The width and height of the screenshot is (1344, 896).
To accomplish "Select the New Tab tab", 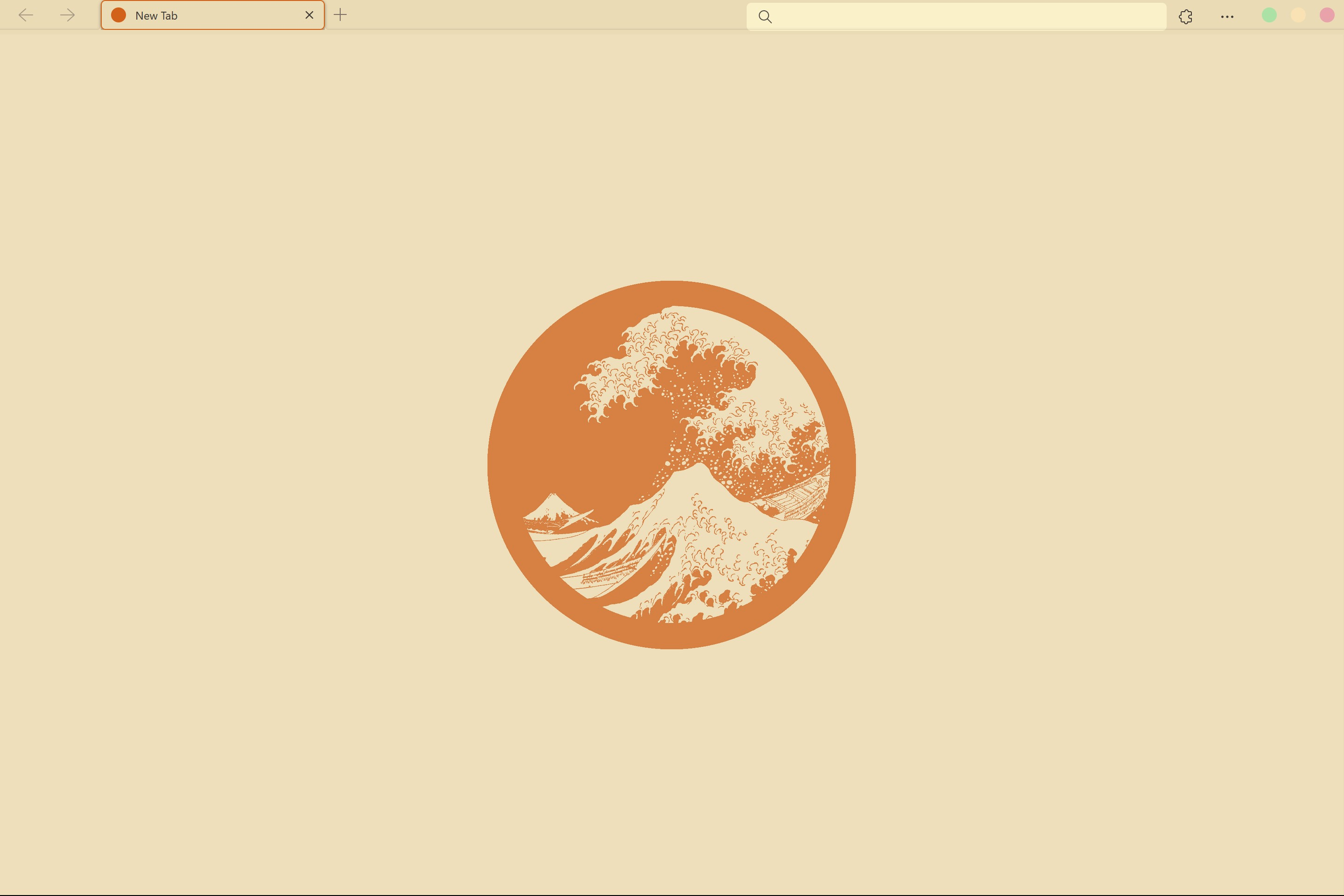I will (213, 15).
